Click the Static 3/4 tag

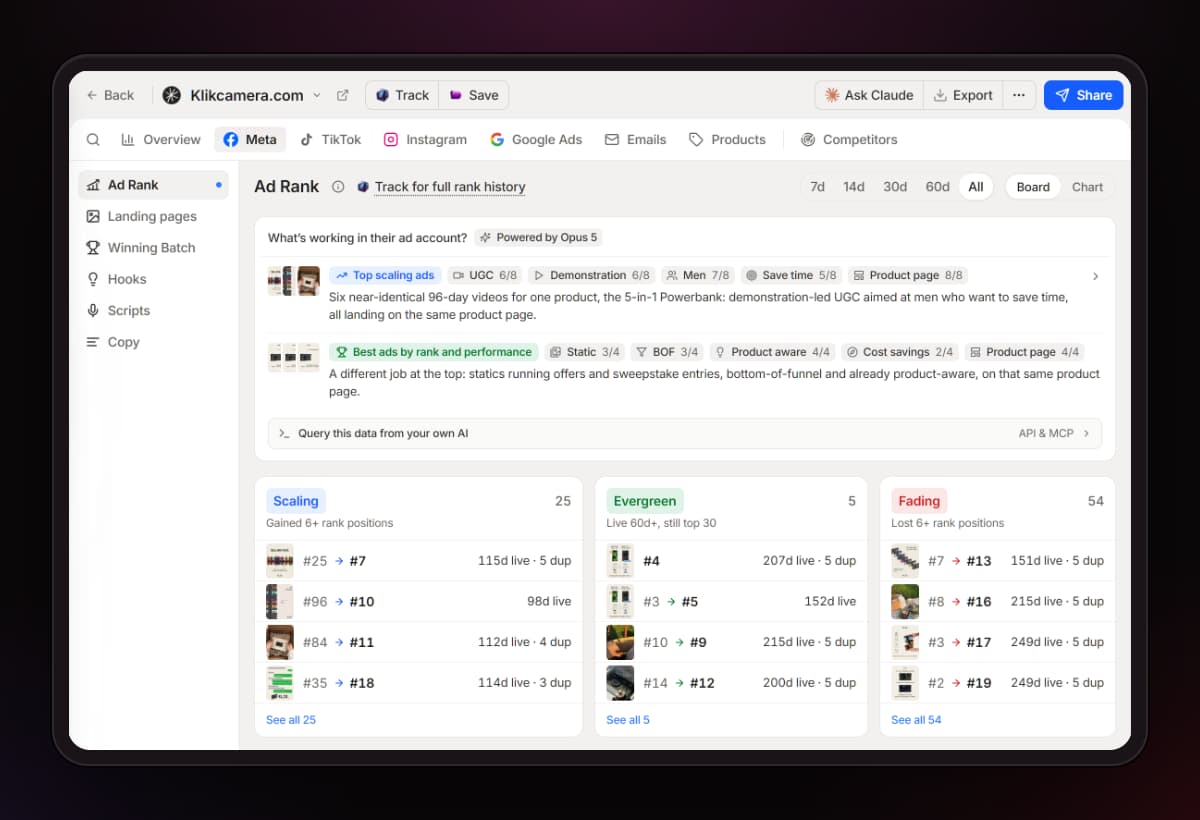pos(584,352)
